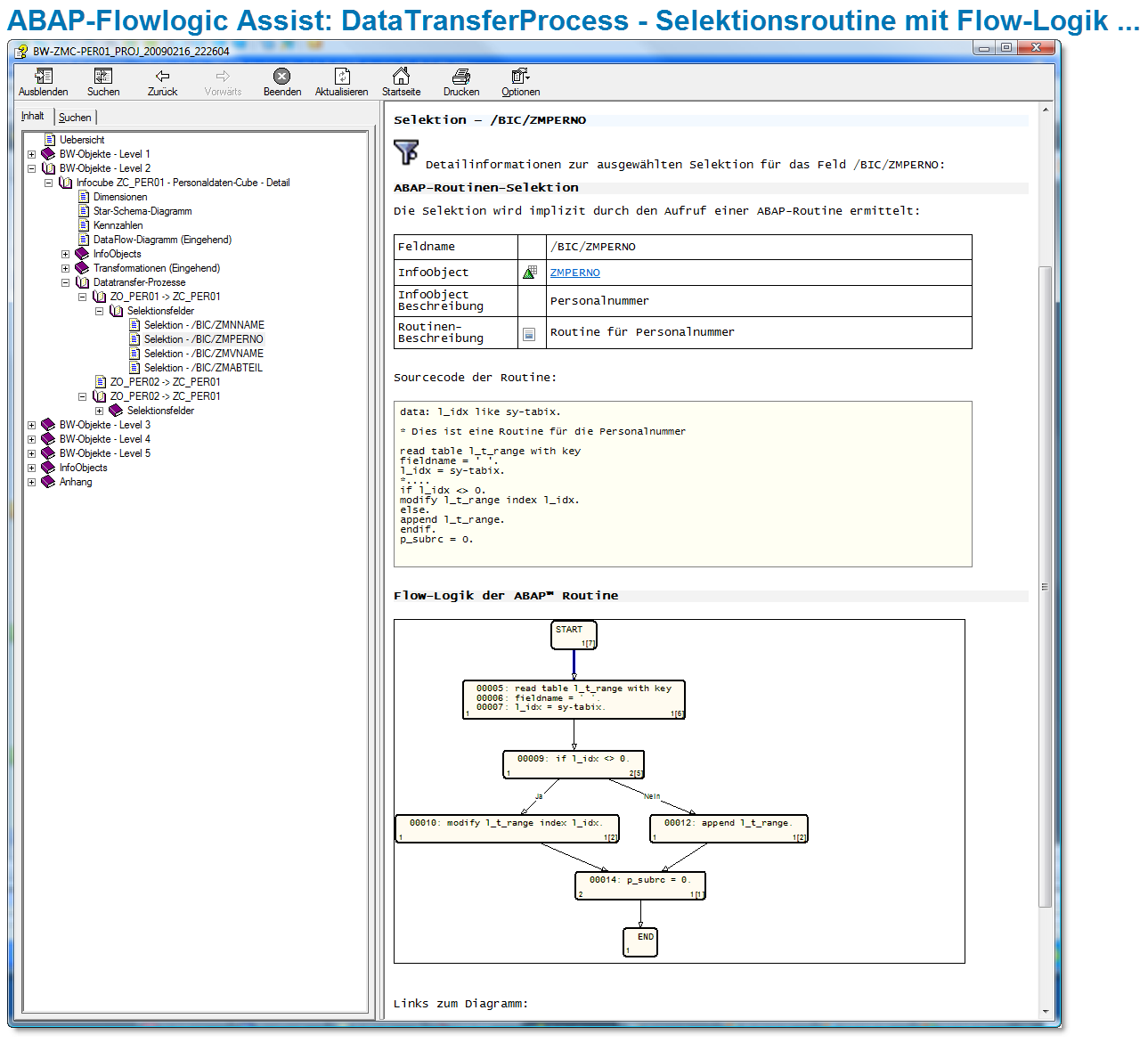This screenshot has height=1051, width=1148.
Task: Collapse the Selektionsfelder node under ZO_PER01
Action: coord(100,311)
